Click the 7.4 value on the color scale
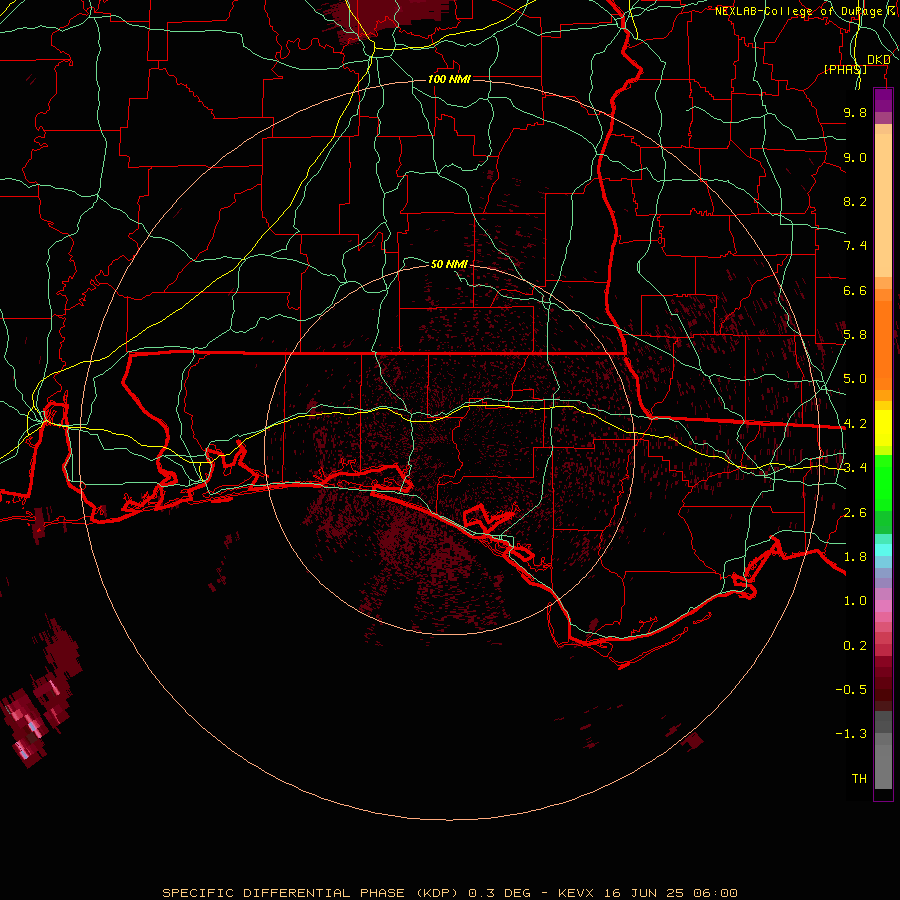This screenshot has width=900, height=900. (x=855, y=246)
